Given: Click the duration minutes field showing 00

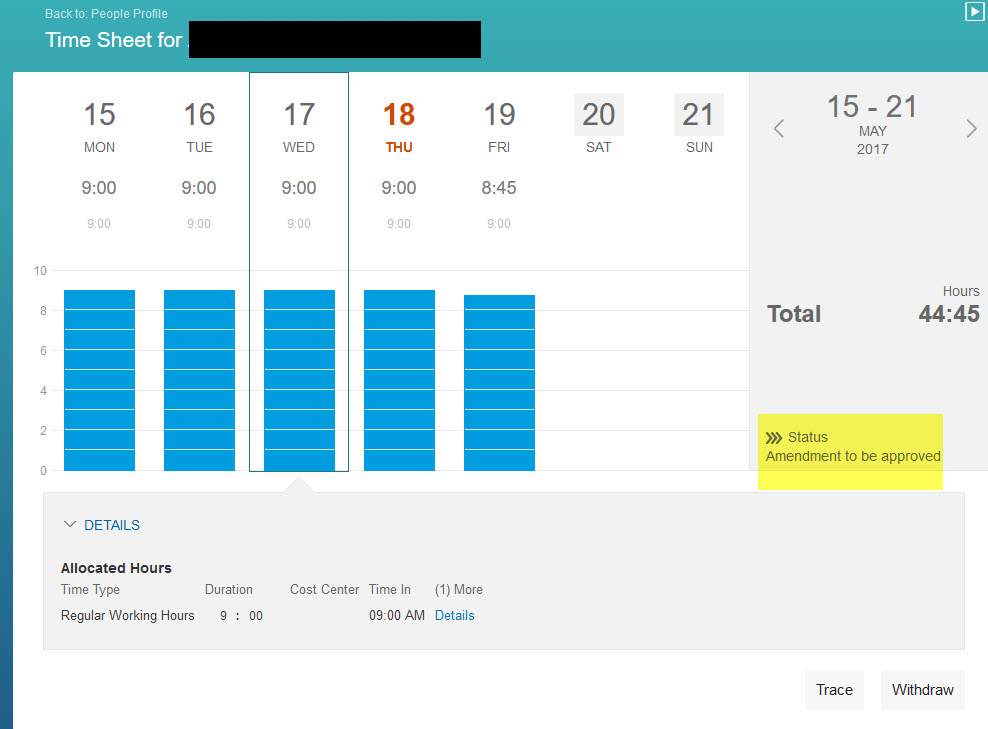Looking at the screenshot, I should coord(256,616).
